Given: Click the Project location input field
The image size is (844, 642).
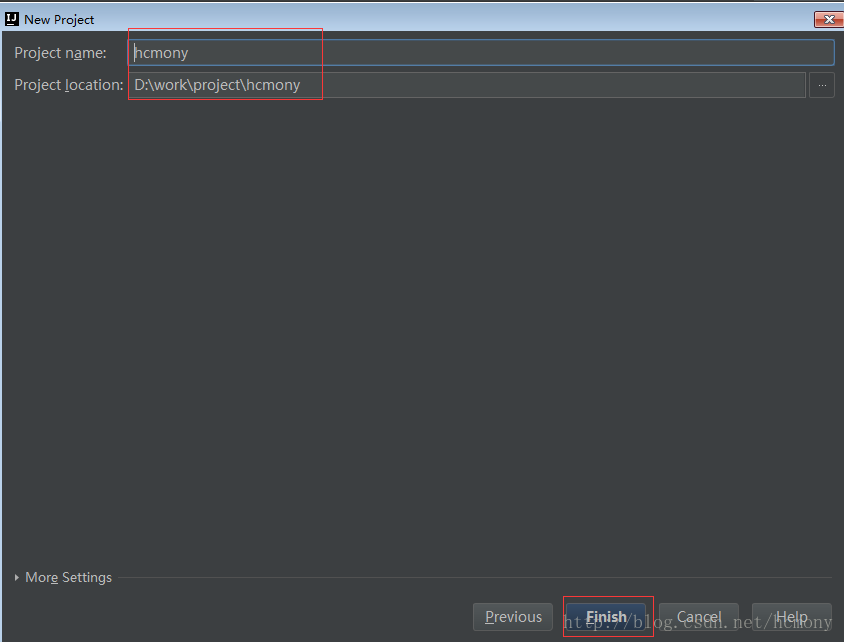Looking at the screenshot, I should (x=467, y=85).
